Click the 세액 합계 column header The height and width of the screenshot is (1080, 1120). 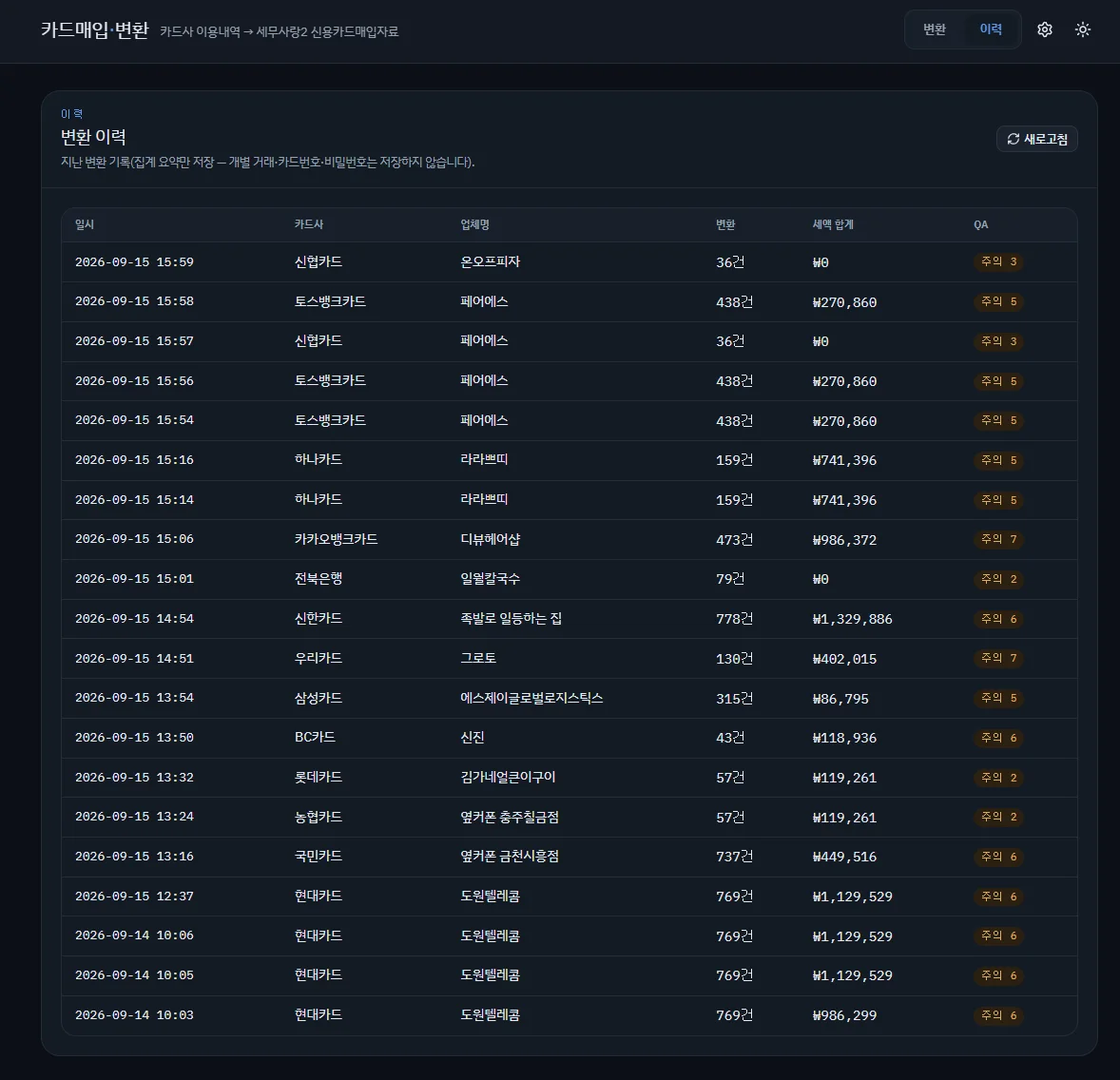833,224
